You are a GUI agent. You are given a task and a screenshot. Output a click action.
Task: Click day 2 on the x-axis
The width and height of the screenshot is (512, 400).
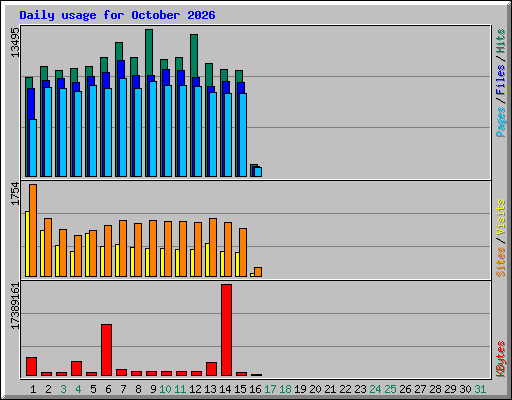[48, 389]
